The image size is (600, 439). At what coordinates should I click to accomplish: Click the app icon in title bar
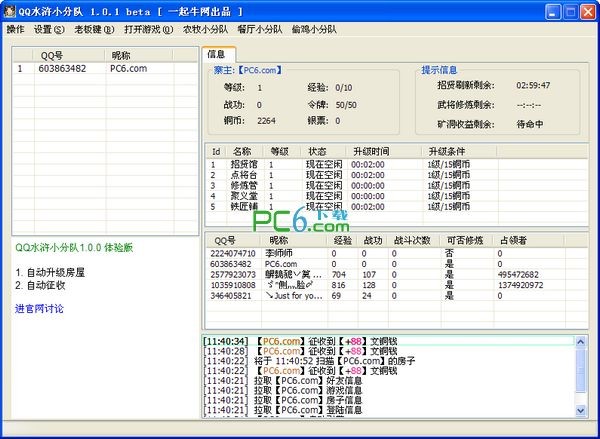[x=10, y=11]
